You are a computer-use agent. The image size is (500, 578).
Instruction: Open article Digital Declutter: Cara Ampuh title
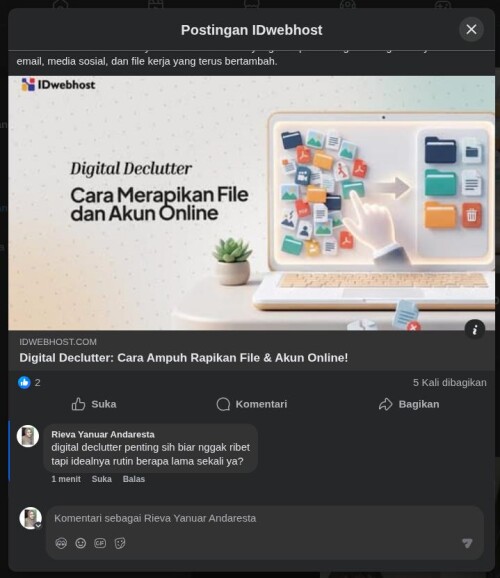click(184, 358)
